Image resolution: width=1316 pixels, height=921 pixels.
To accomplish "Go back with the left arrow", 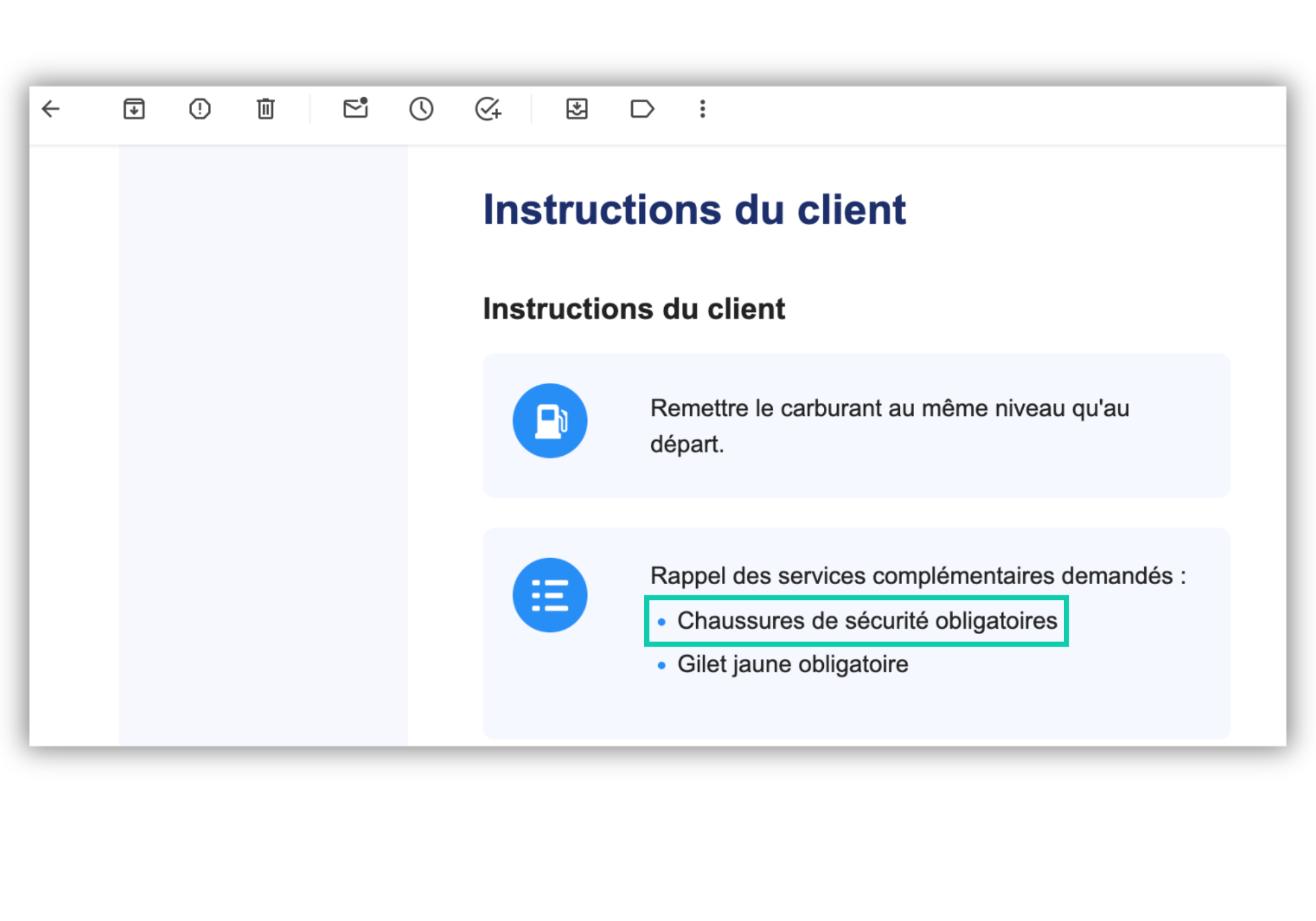I will [x=51, y=109].
